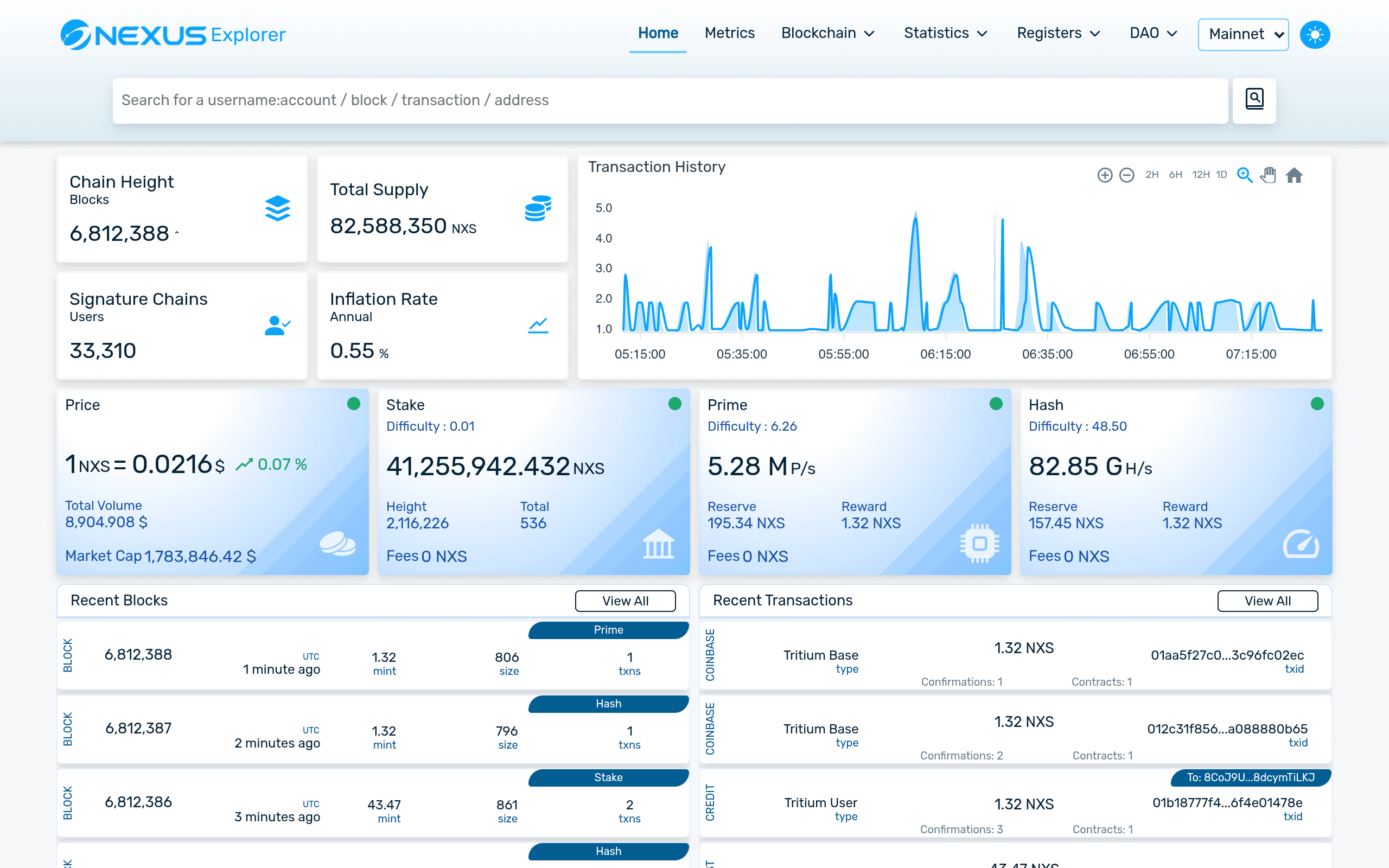The image size is (1389, 868).
Task: Set chart range to 12H
Action: coord(1200,175)
